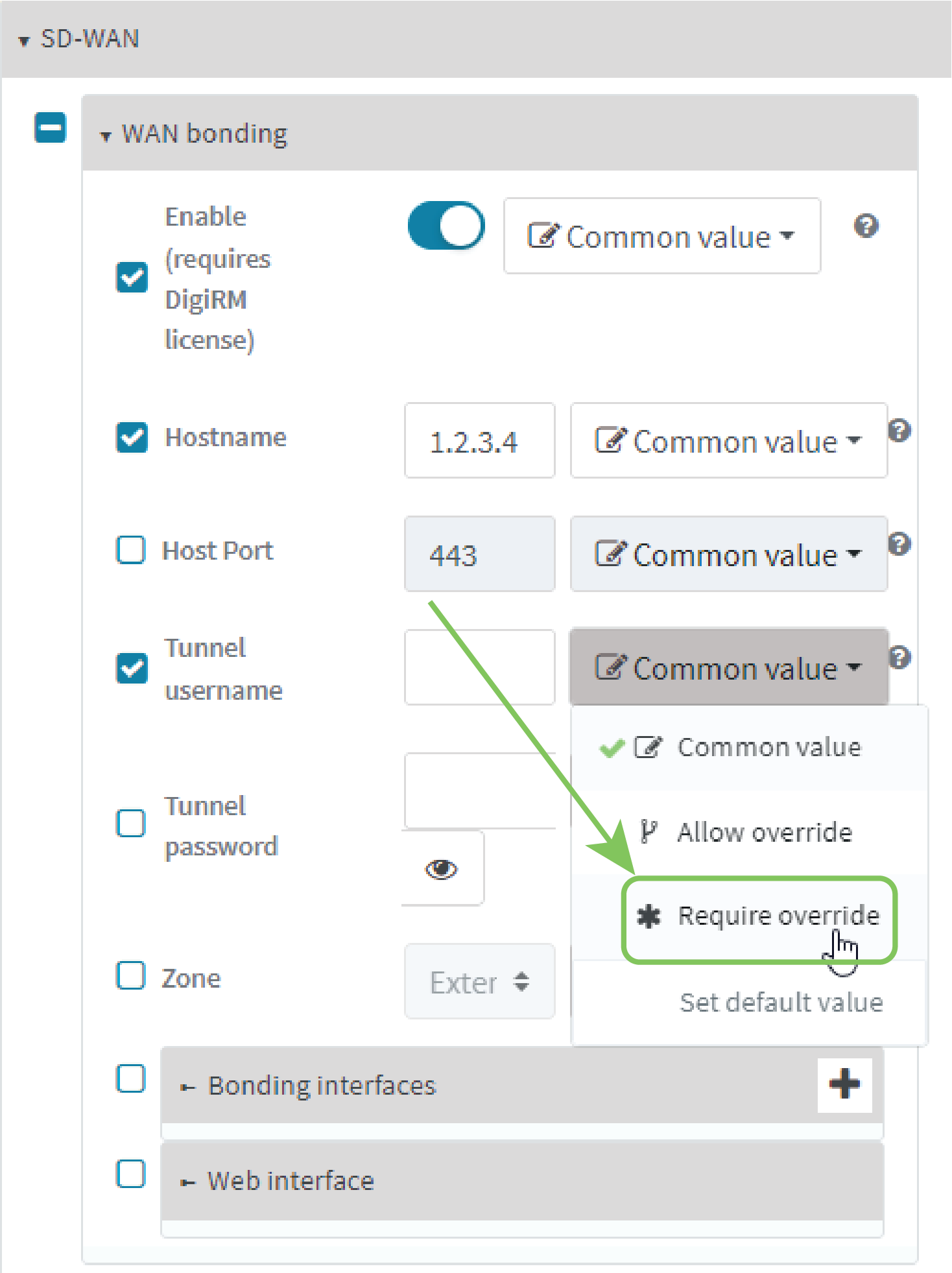Click the Tunnel username input field
Image resolution: width=952 pixels, height=1273 pixels.
tap(479, 667)
